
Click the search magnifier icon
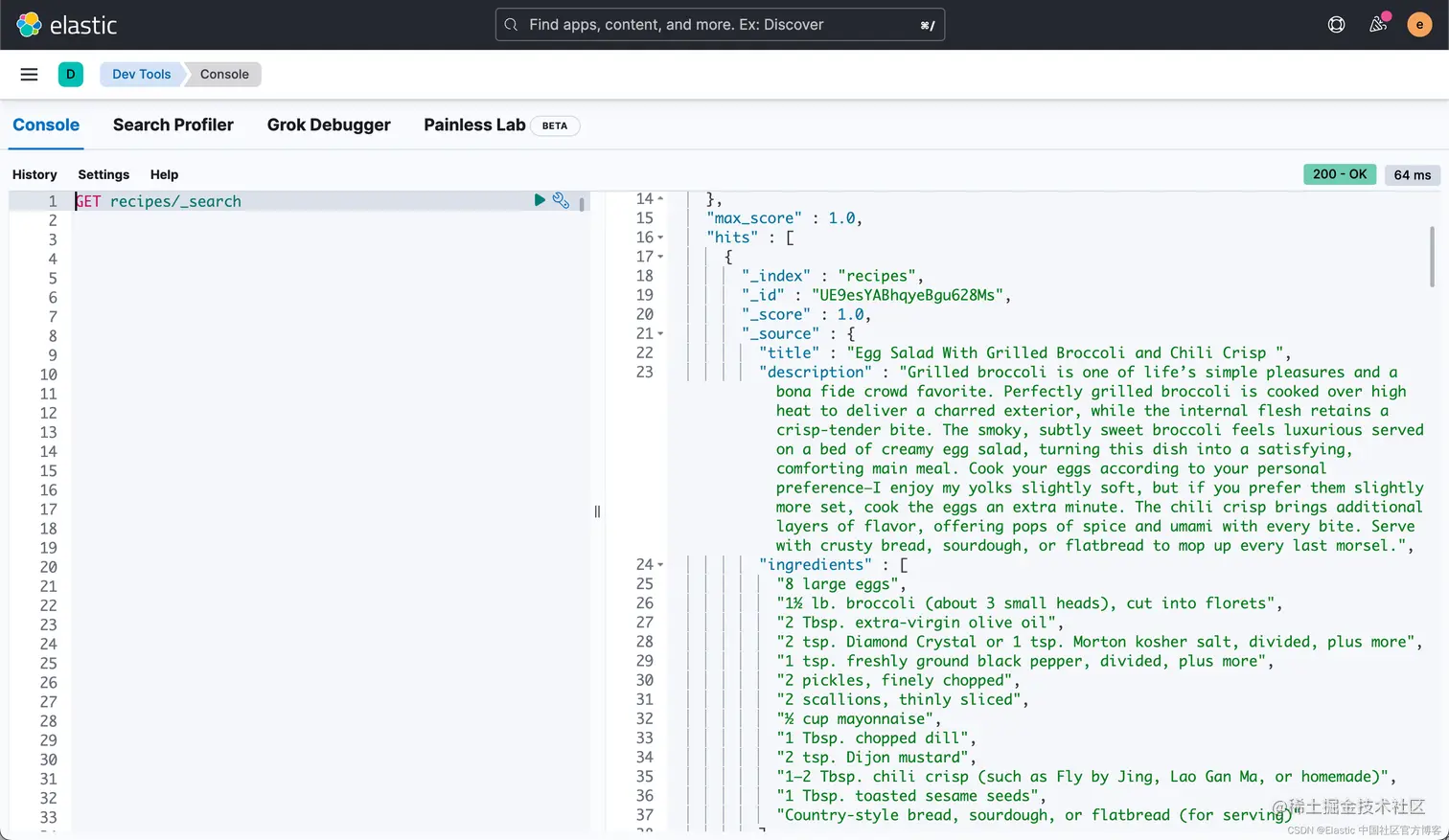tap(512, 25)
